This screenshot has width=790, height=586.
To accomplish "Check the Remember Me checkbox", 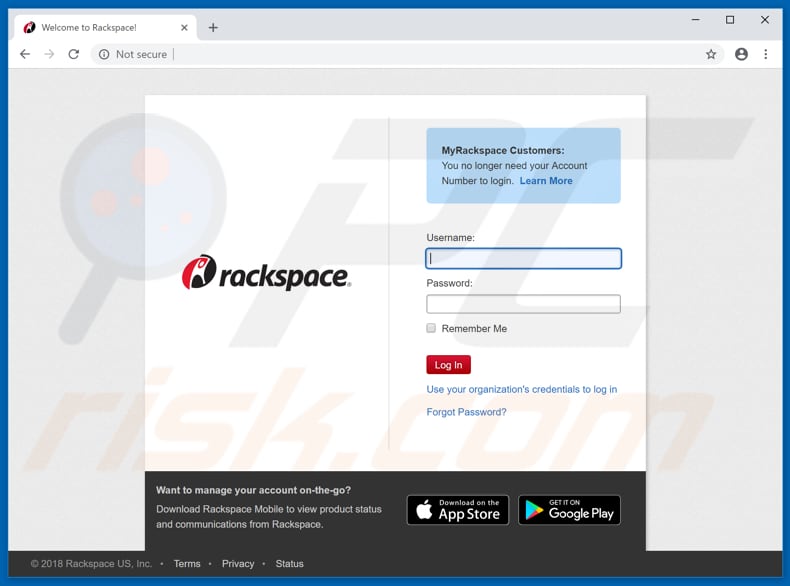I will [431, 328].
